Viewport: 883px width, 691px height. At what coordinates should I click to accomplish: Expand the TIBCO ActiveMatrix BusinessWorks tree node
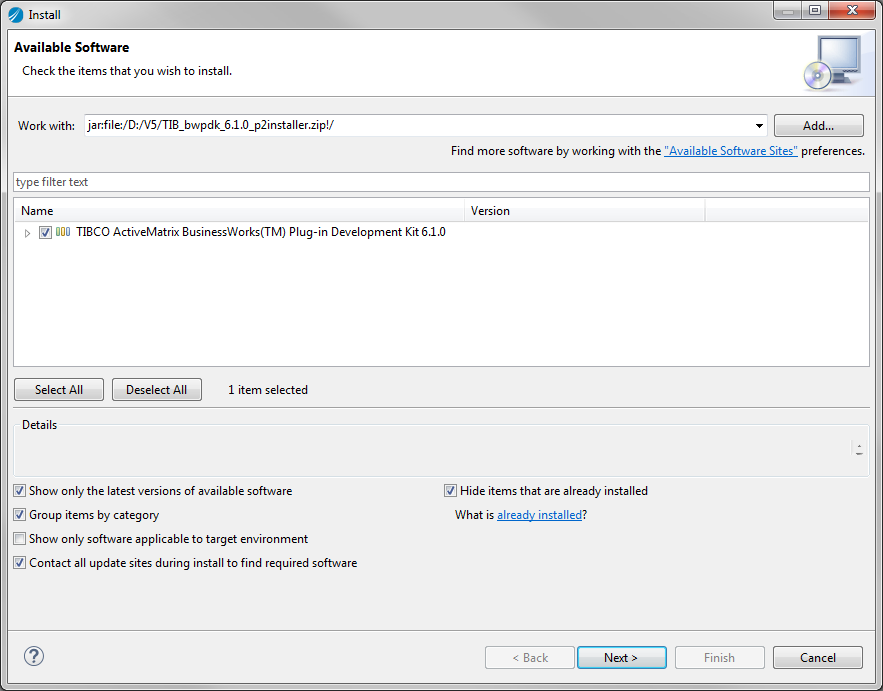coord(27,233)
